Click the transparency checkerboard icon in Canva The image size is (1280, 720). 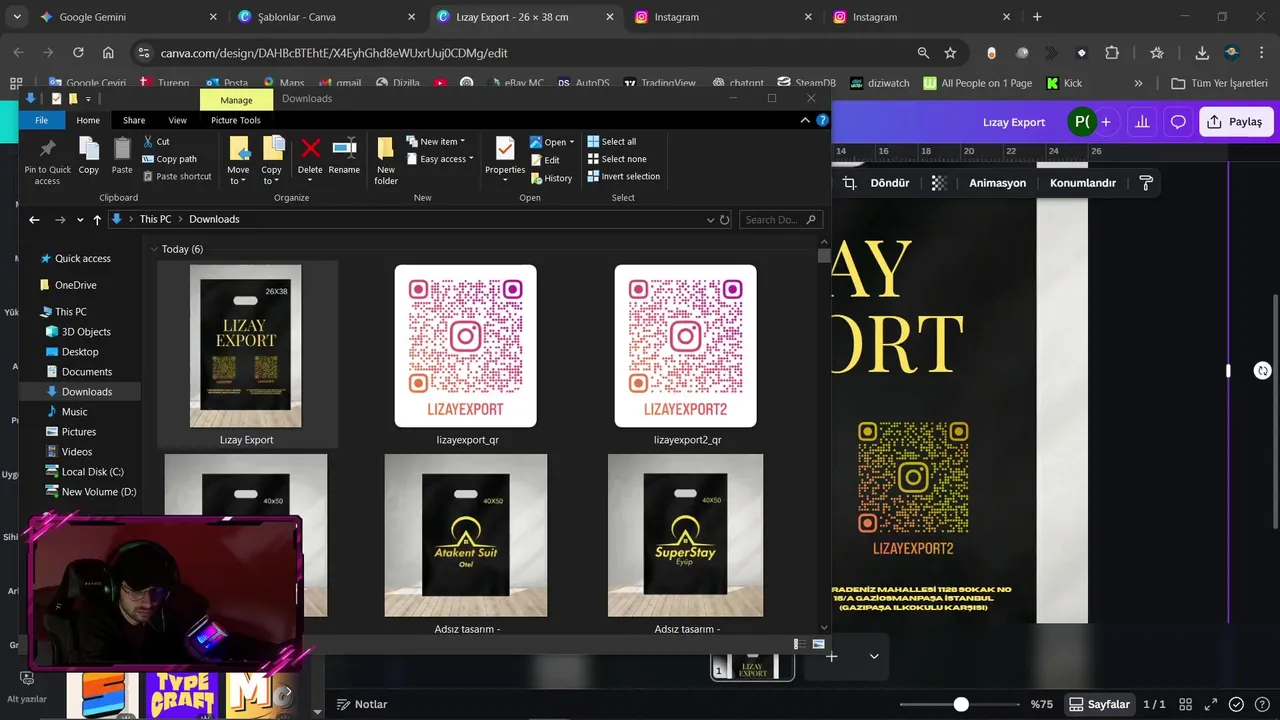pos(939,183)
